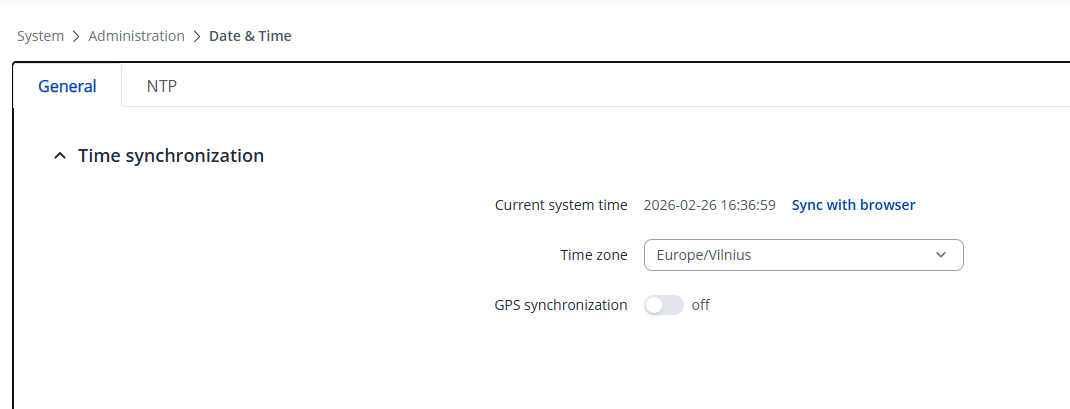Click the Time zone dropdown arrow icon

point(940,255)
